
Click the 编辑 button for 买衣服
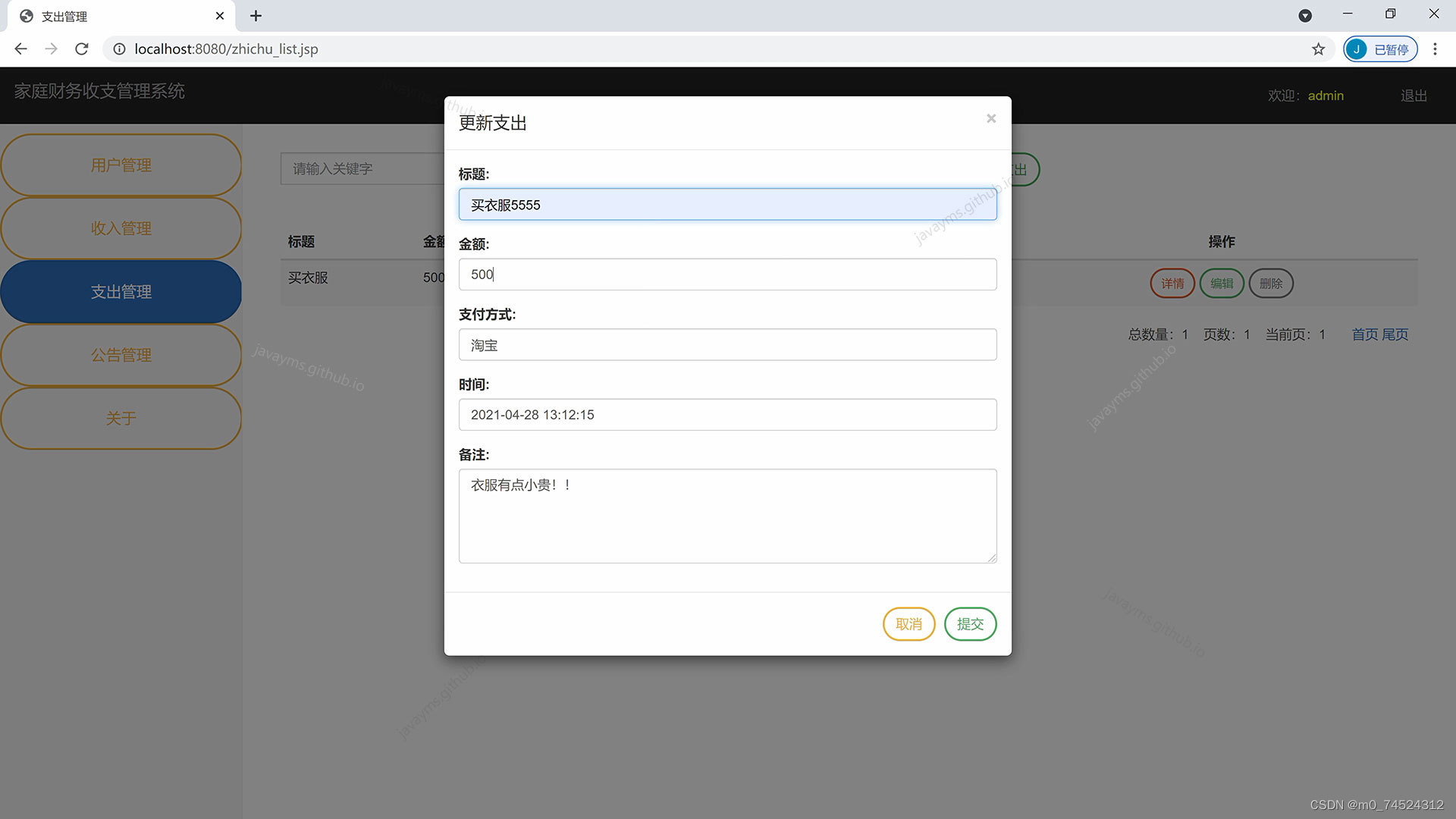click(x=1222, y=284)
